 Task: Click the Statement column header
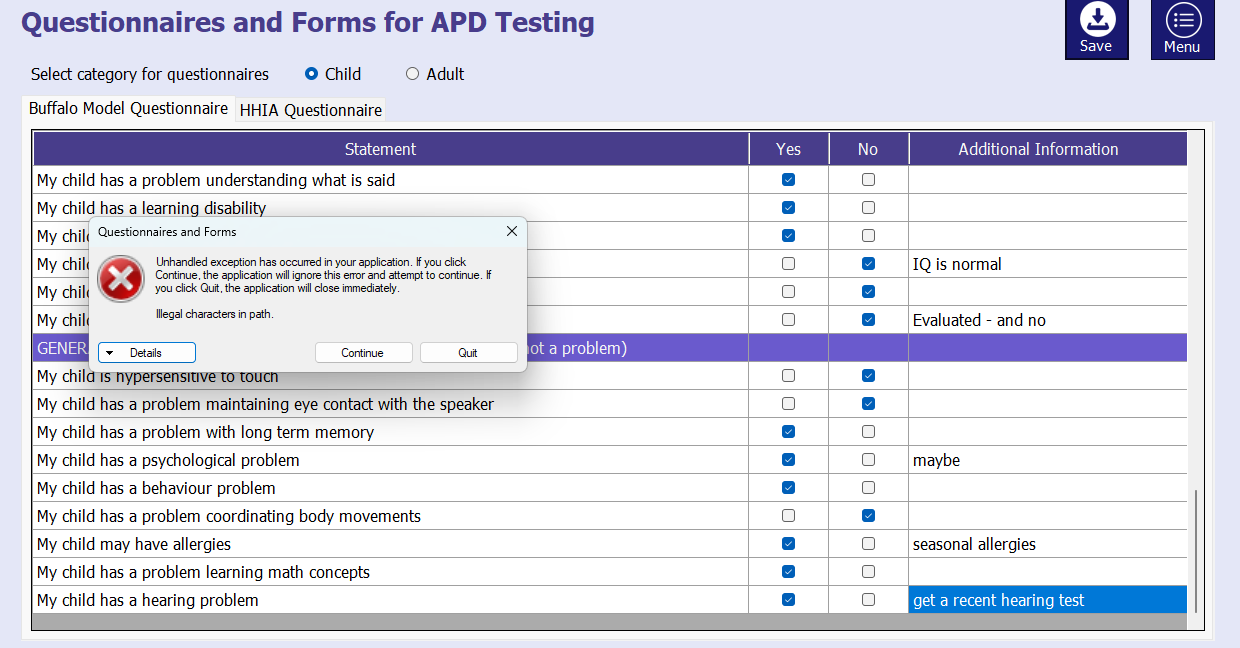tap(380, 149)
